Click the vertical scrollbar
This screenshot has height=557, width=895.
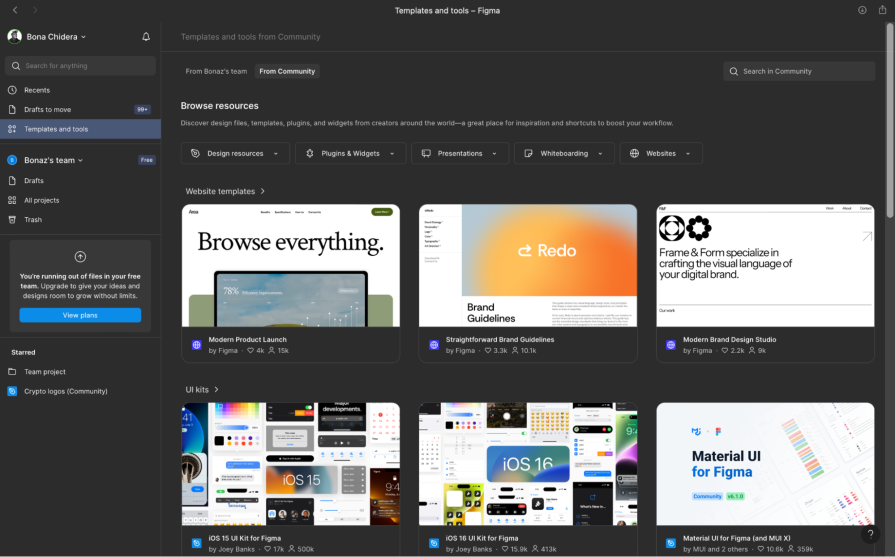click(890, 120)
